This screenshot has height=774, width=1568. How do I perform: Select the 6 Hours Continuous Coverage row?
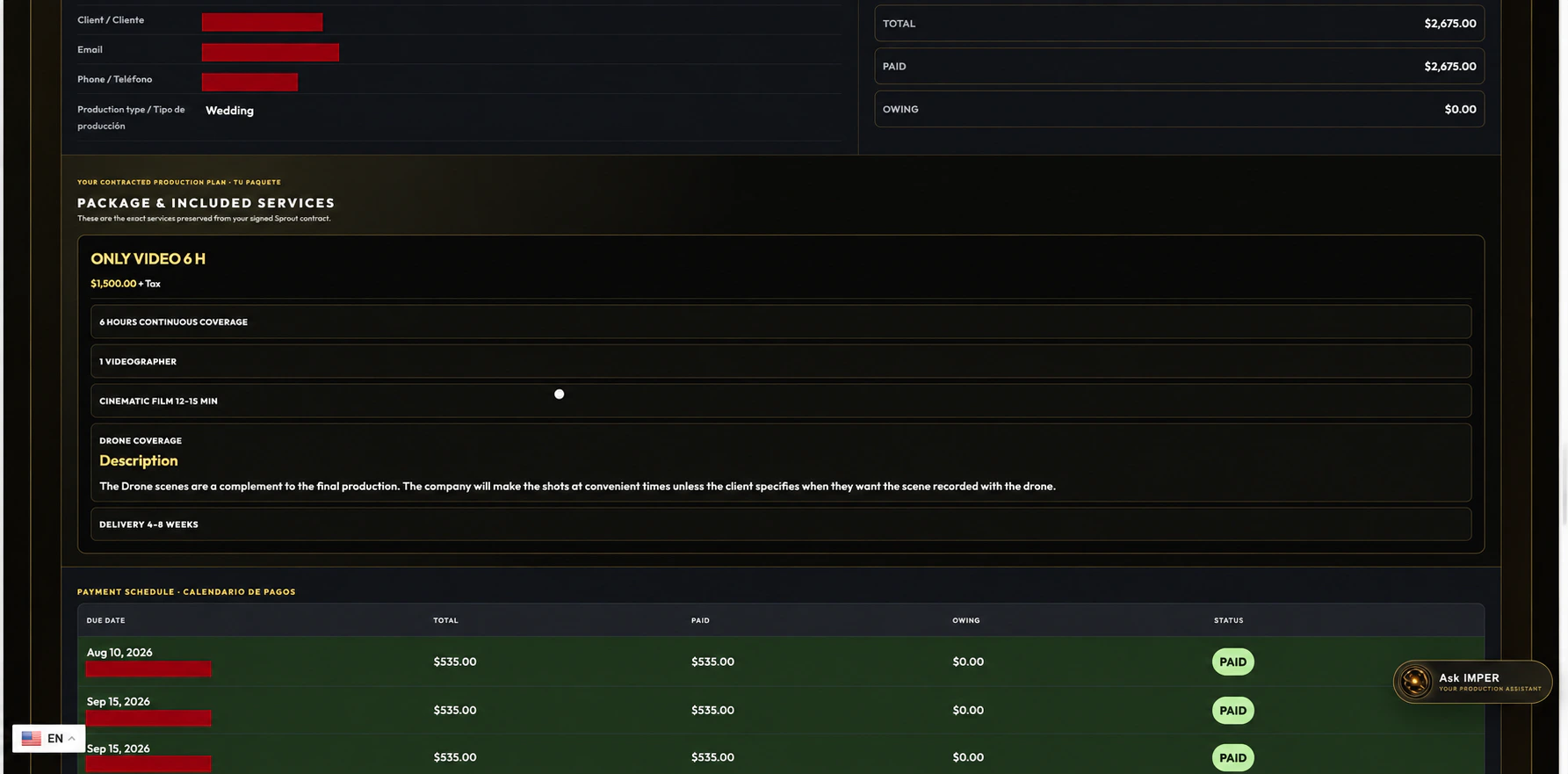point(781,322)
